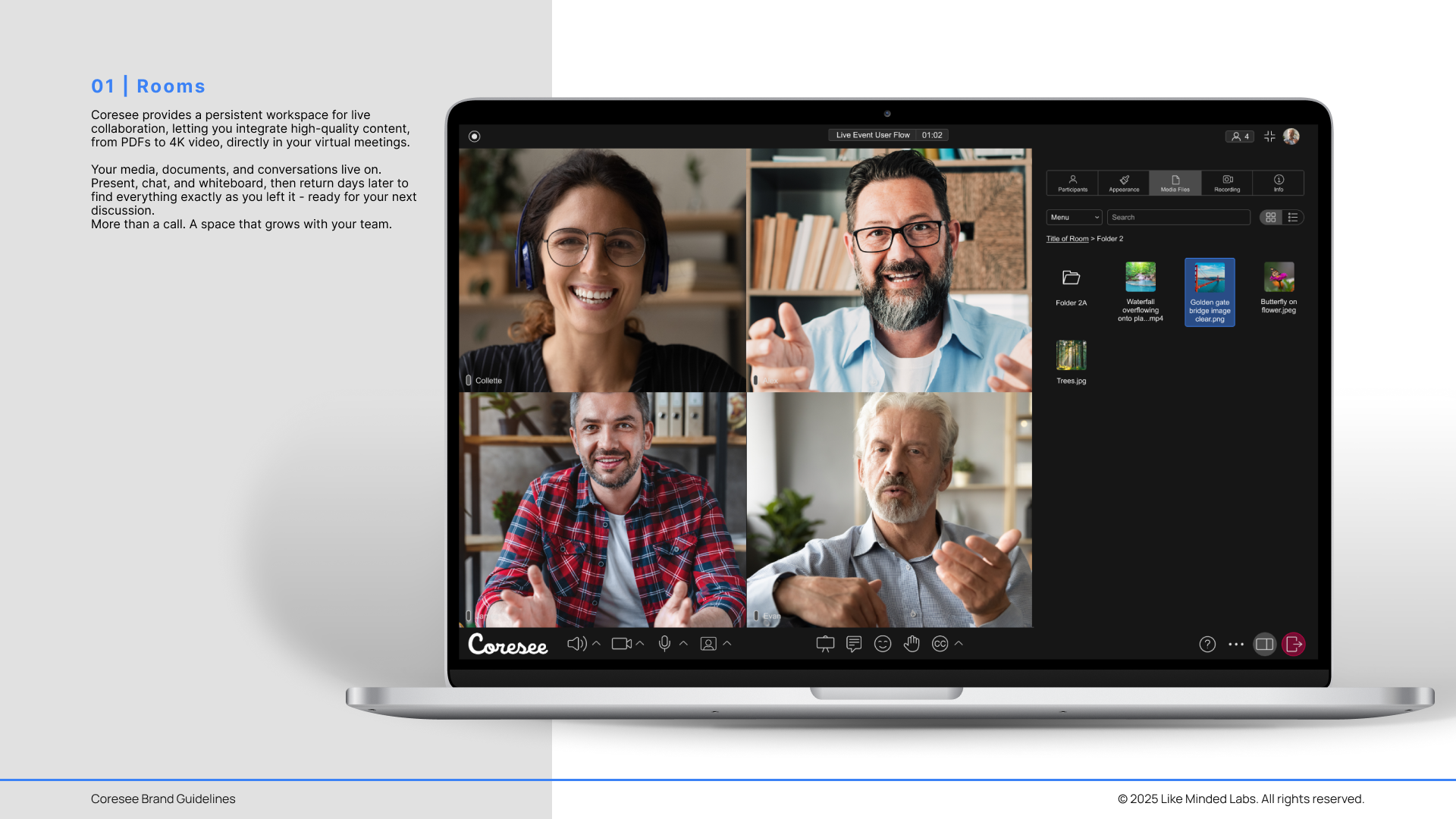Click the participants count button
Image resolution: width=1456 pixels, height=819 pixels.
coord(1240,136)
